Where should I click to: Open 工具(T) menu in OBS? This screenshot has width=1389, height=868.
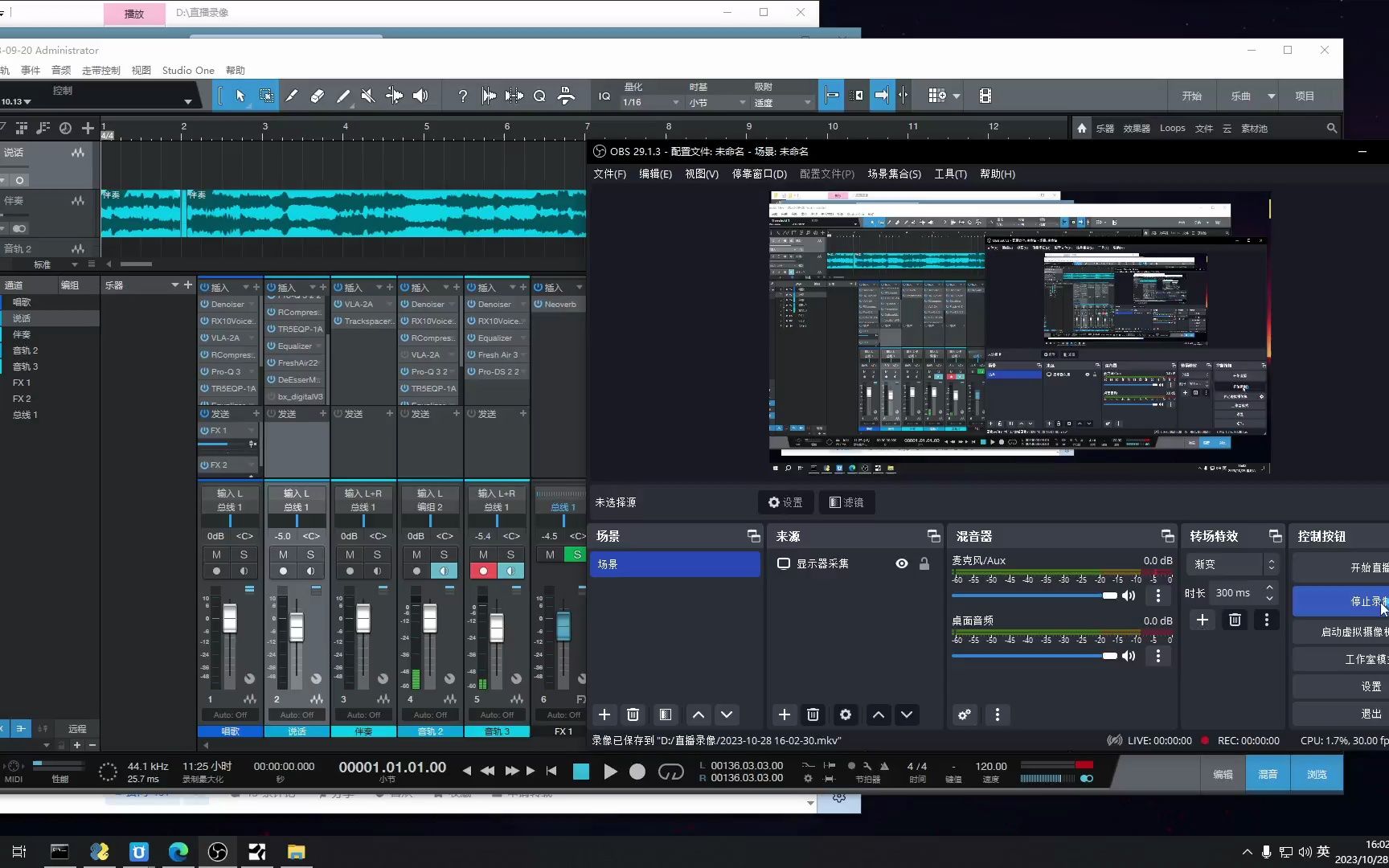pyautogui.click(x=950, y=174)
